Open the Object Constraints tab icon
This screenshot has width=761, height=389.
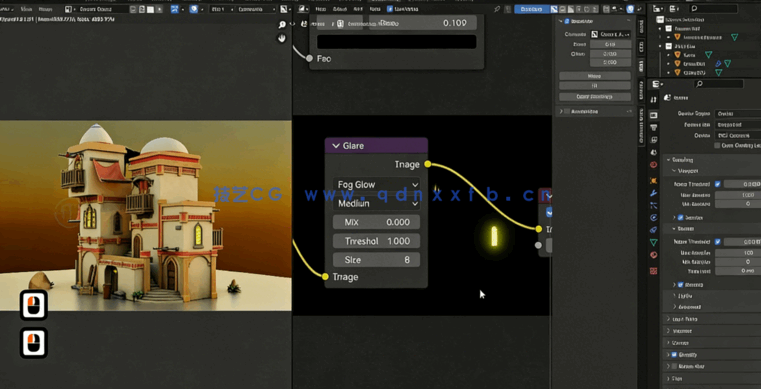click(653, 230)
